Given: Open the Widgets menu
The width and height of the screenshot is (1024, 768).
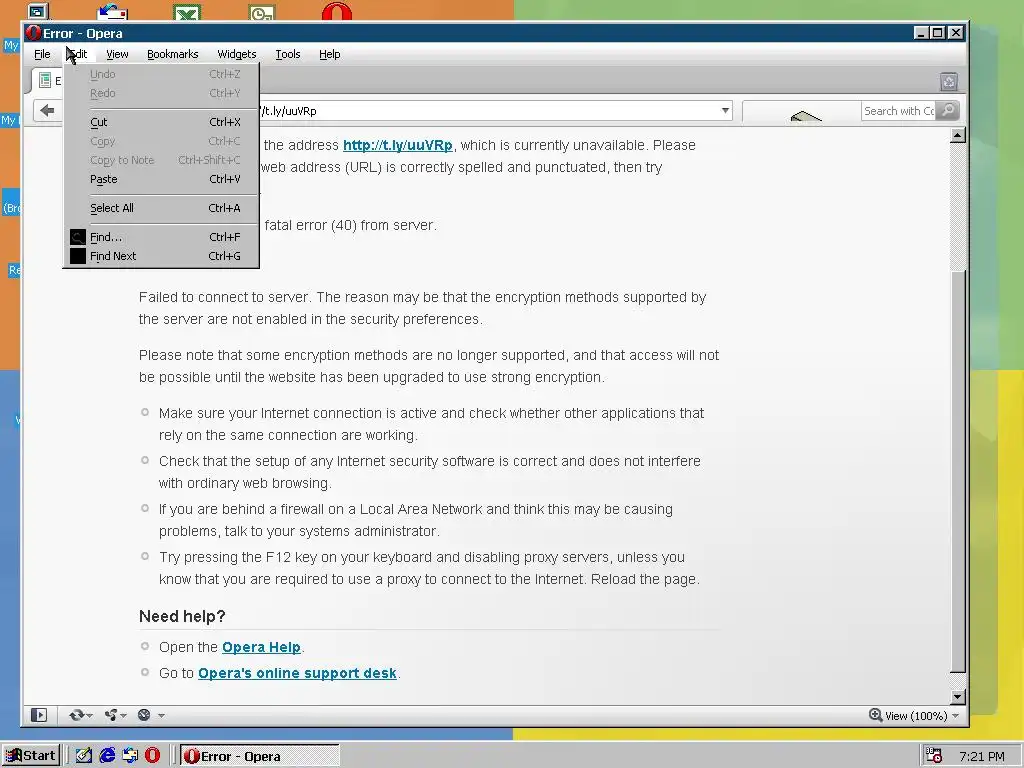Looking at the screenshot, I should tap(236, 54).
